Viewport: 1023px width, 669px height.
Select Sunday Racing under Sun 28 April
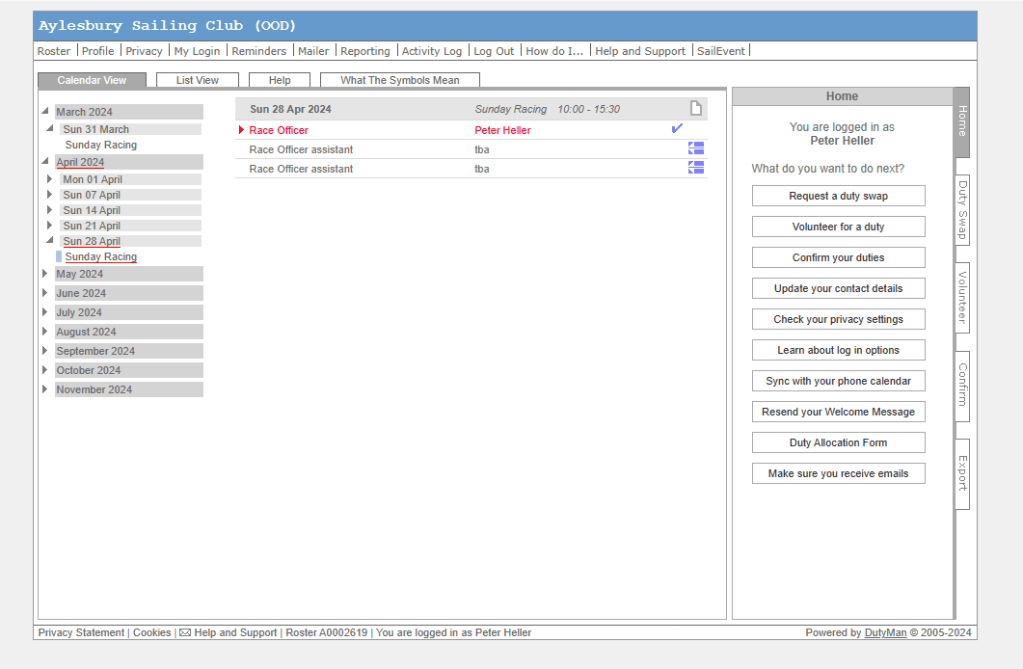point(101,257)
